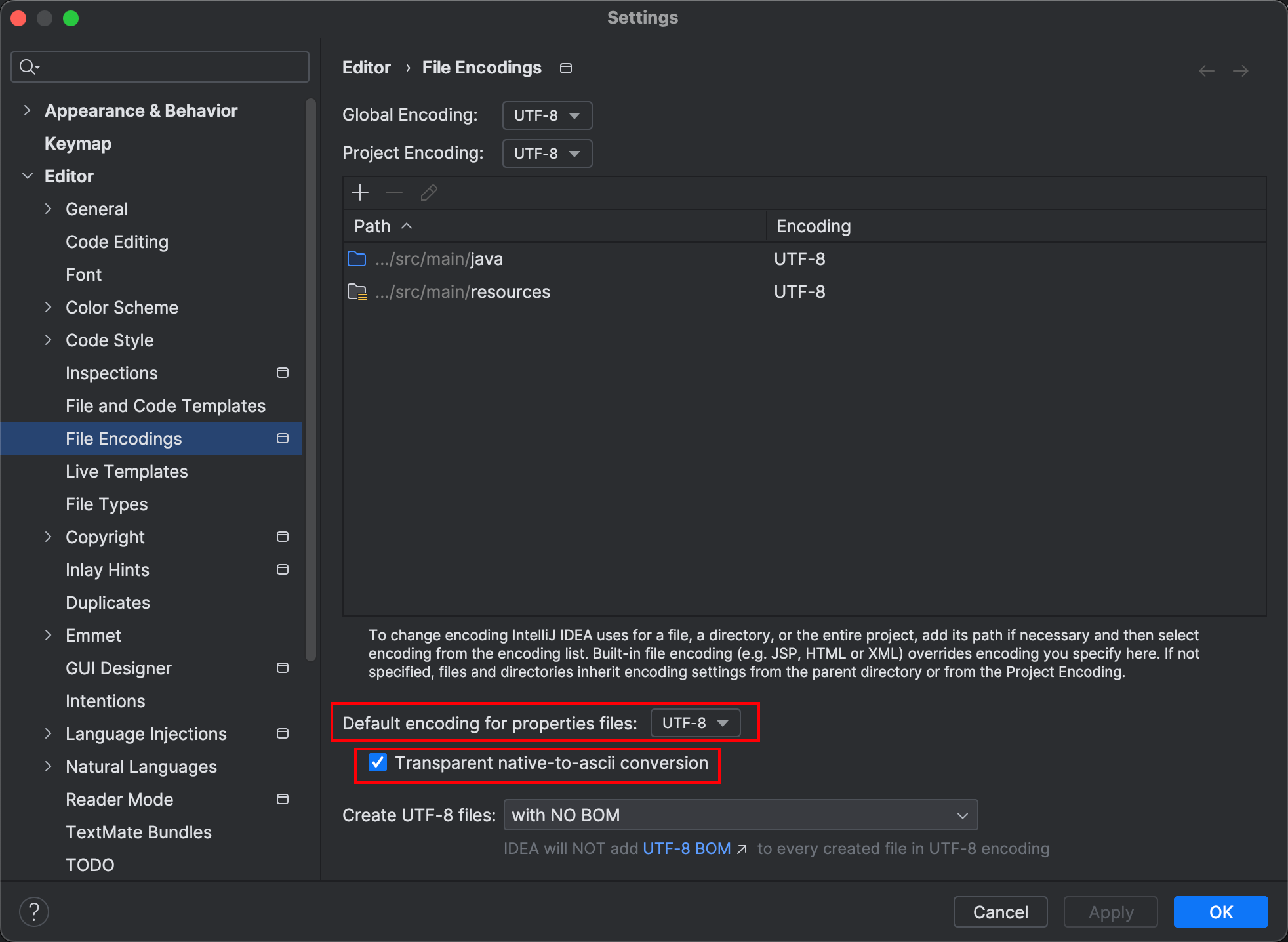The height and width of the screenshot is (942, 1288).
Task: Open the Project Encoding dropdown
Action: [547, 154]
